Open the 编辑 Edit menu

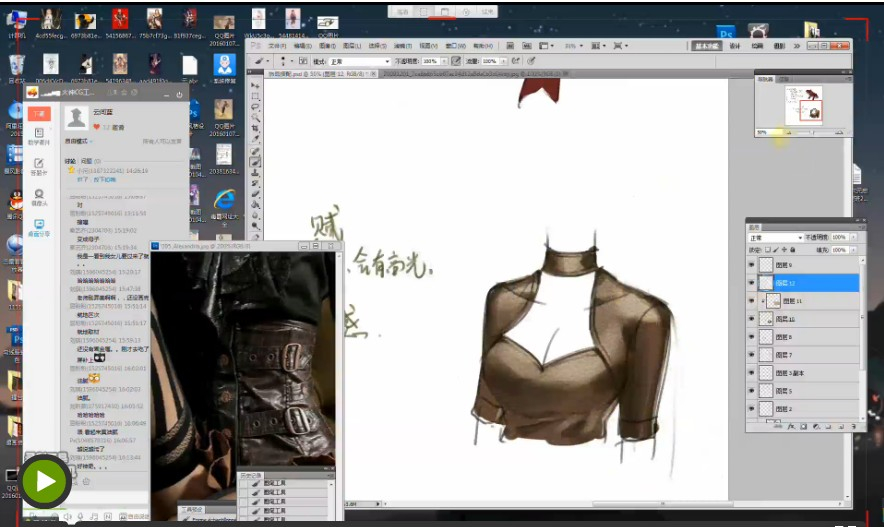pyautogui.click(x=303, y=46)
